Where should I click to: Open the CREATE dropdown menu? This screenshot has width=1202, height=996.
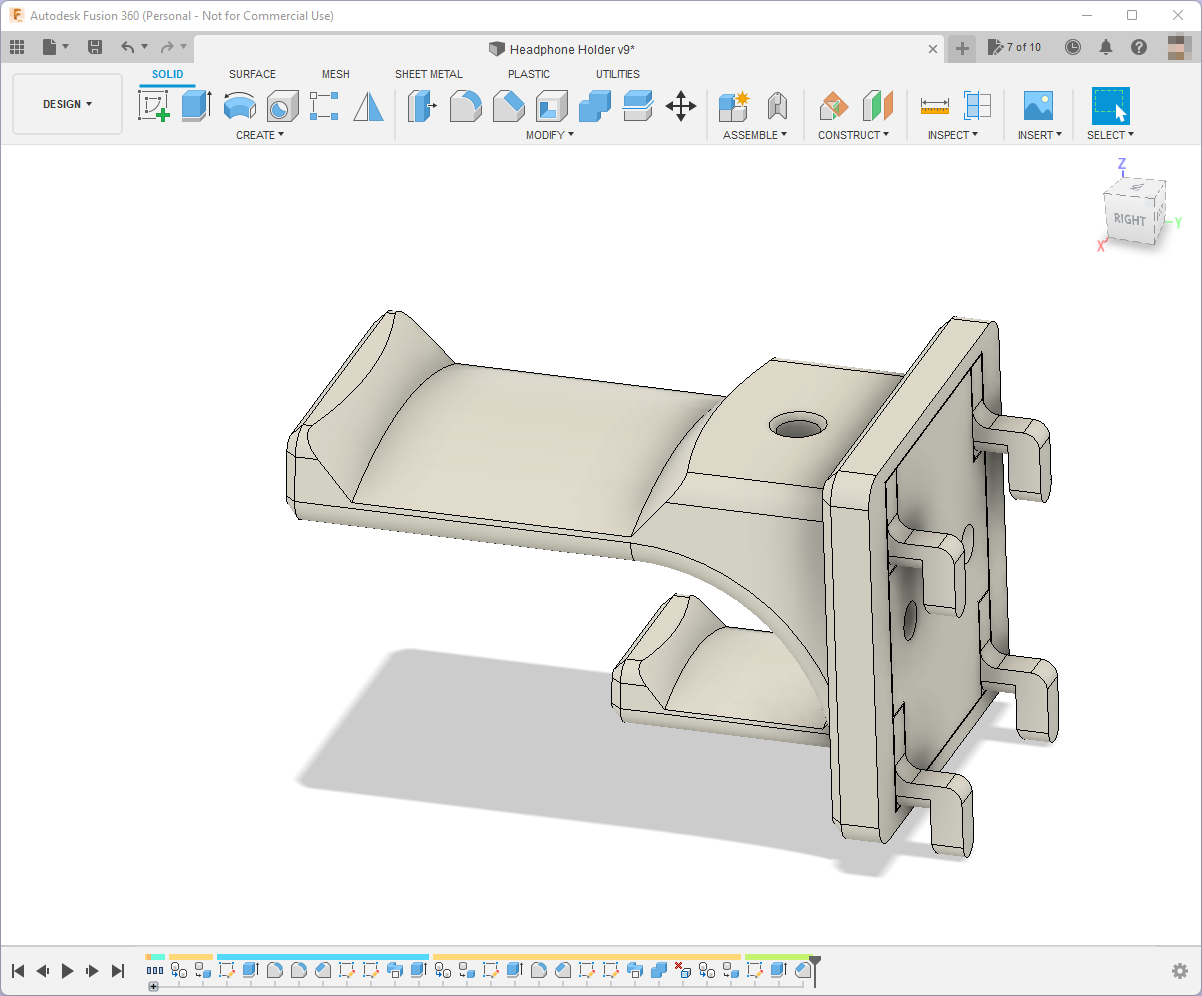pos(260,134)
